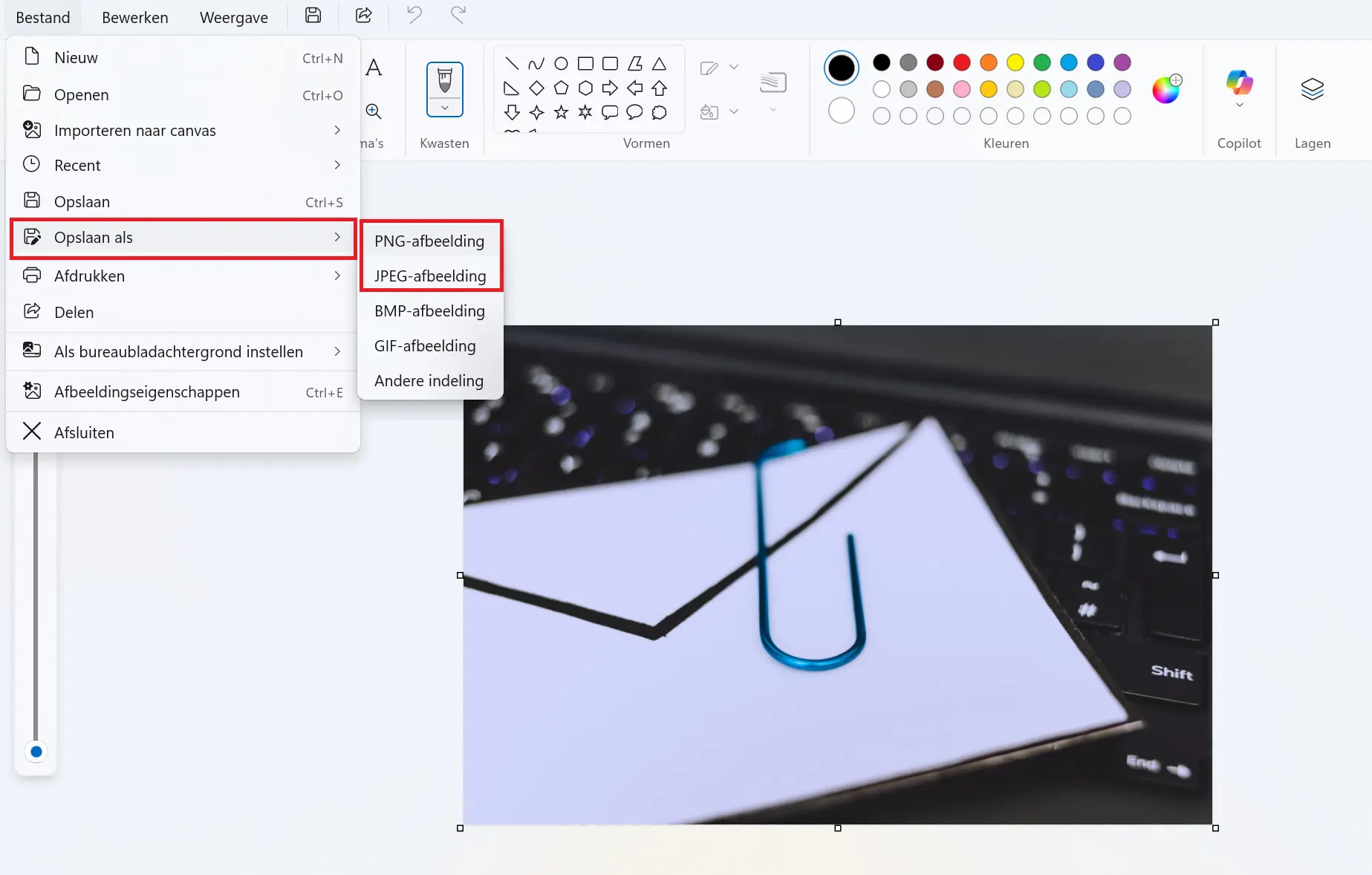
Task: Pick the diamond shape
Action: click(x=536, y=88)
